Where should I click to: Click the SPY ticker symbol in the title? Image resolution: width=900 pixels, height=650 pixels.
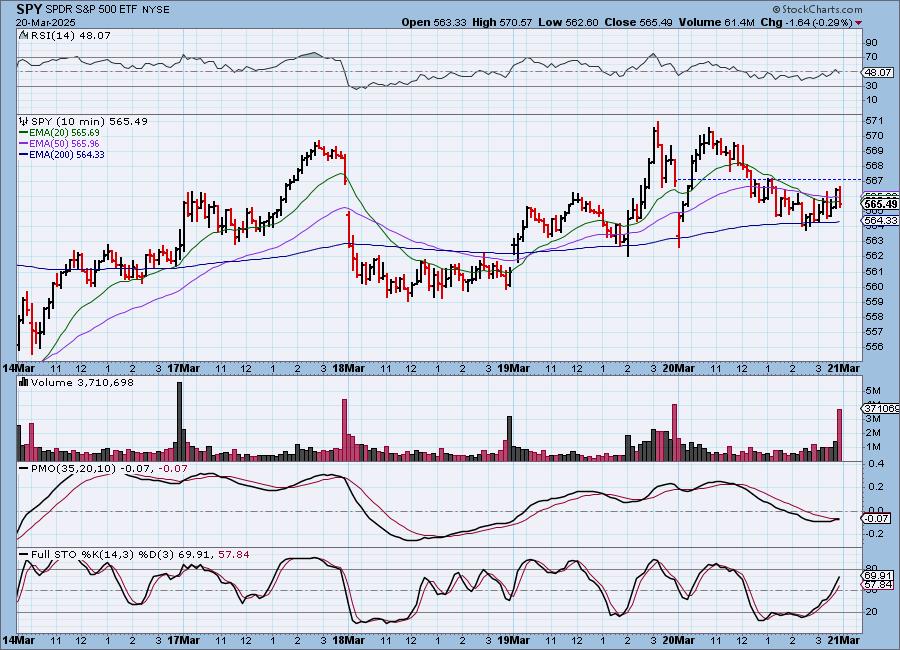(27, 9)
